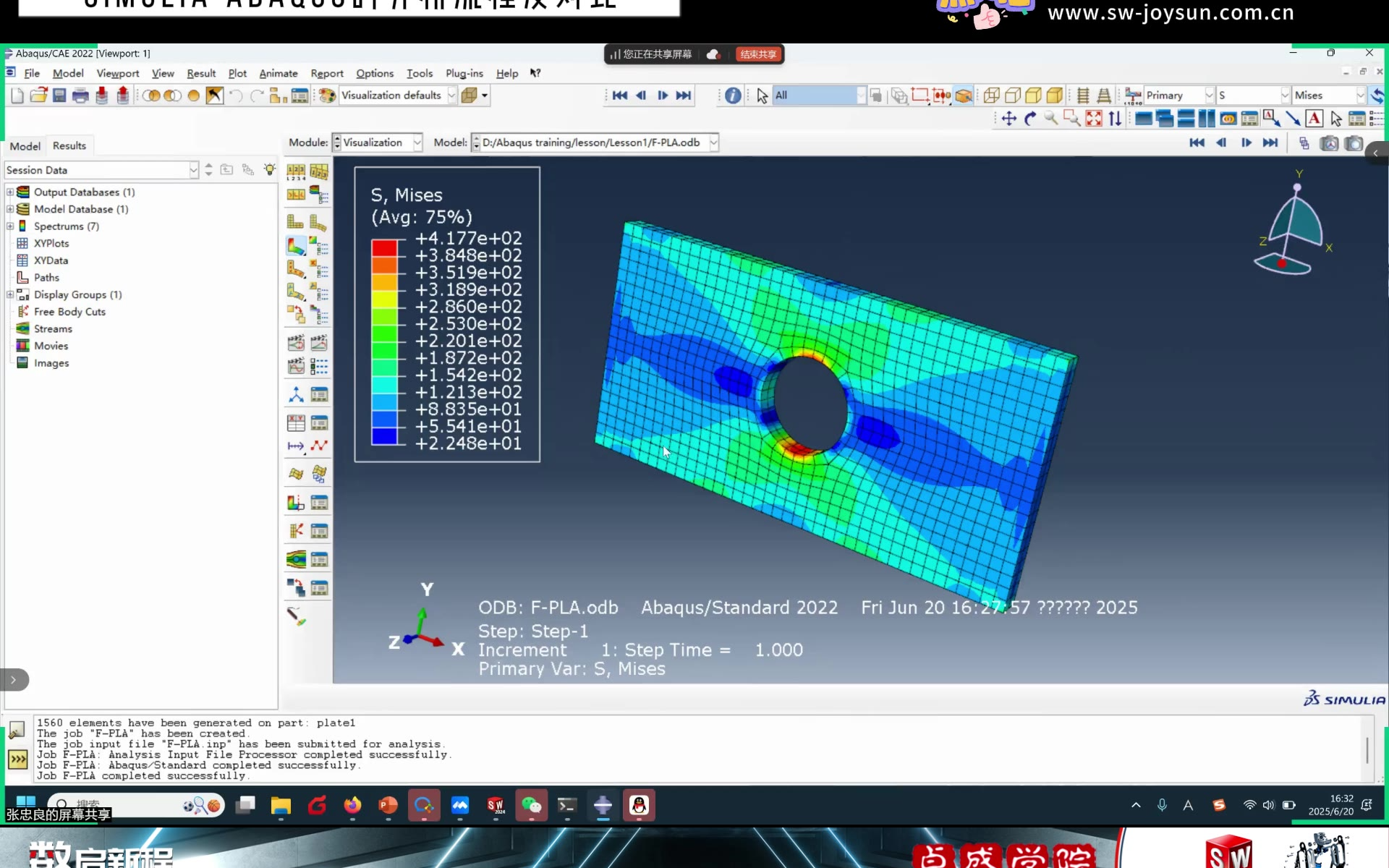Open the Query information icon

coord(733,95)
